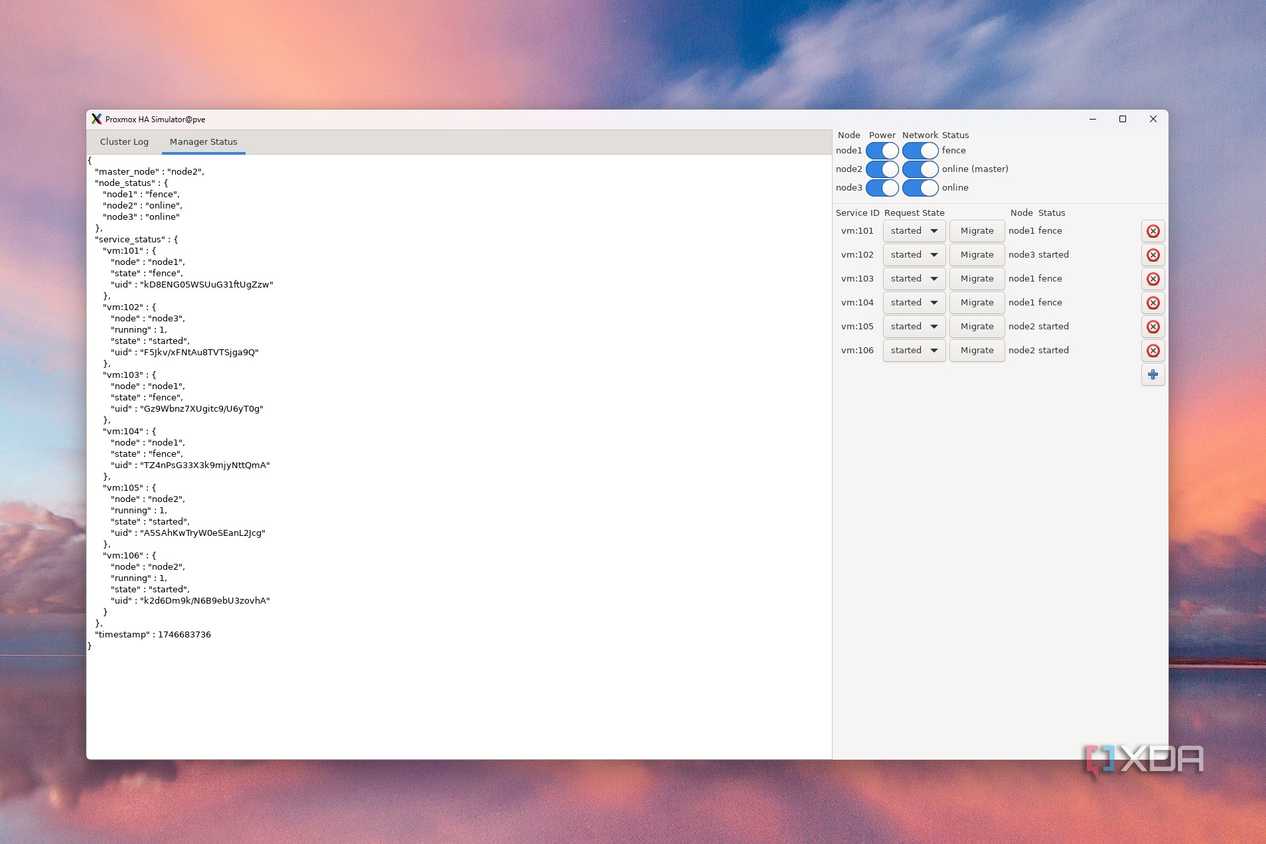The height and width of the screenshot is (844, 1266).
Task: Click the "online (master)" status of node2
Action: pos(975,169)
